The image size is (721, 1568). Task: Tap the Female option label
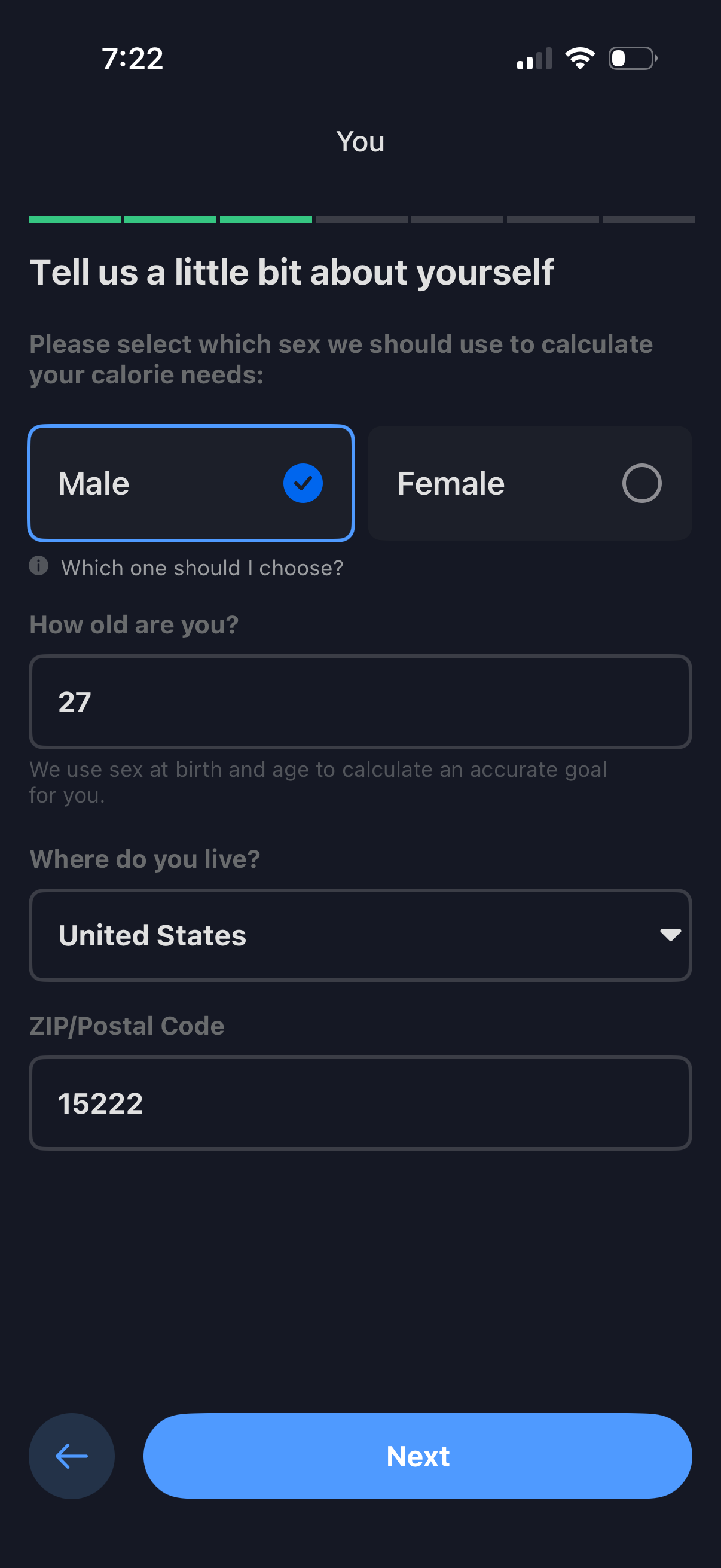point(451,483)
